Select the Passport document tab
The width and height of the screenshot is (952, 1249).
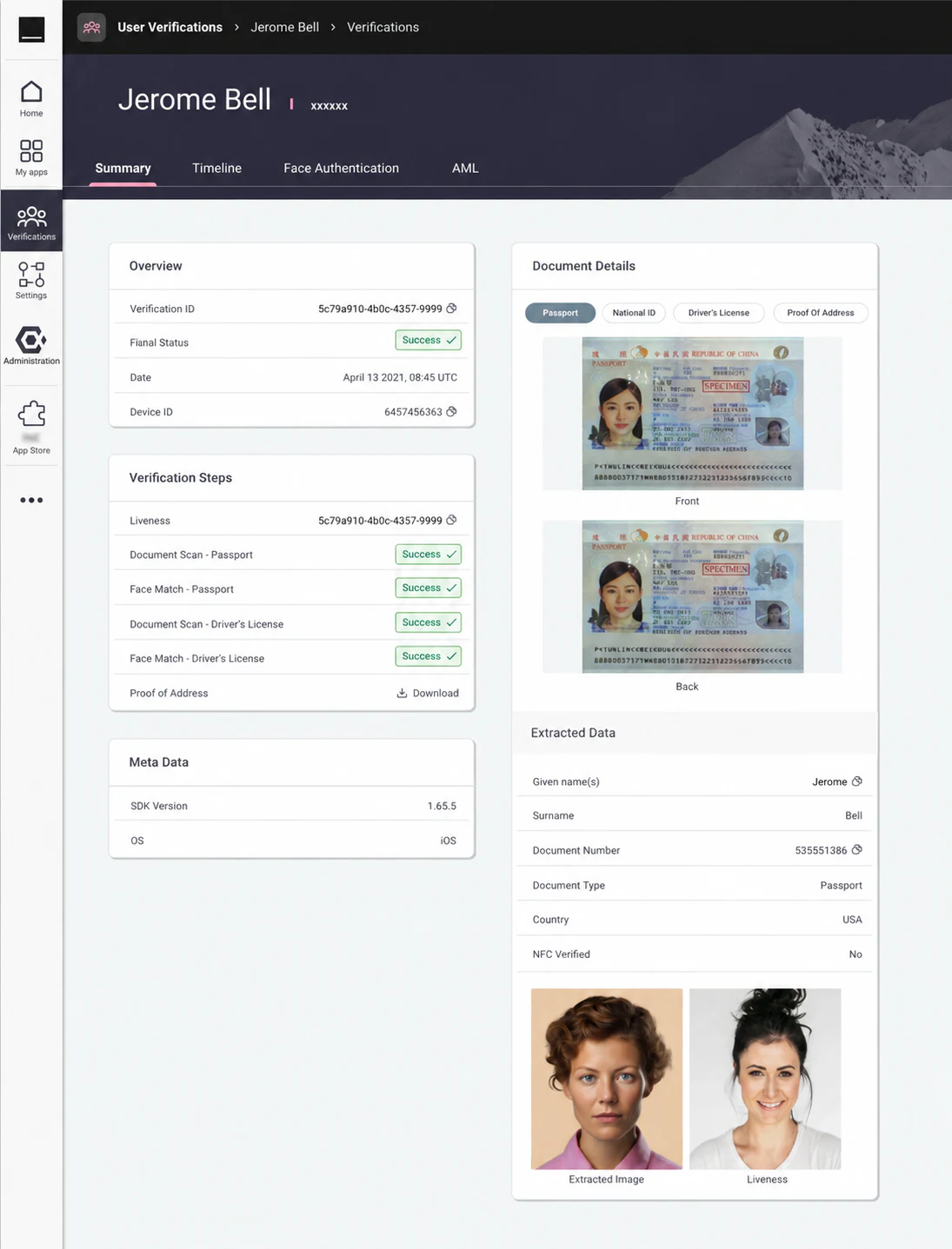pos(560,313)
